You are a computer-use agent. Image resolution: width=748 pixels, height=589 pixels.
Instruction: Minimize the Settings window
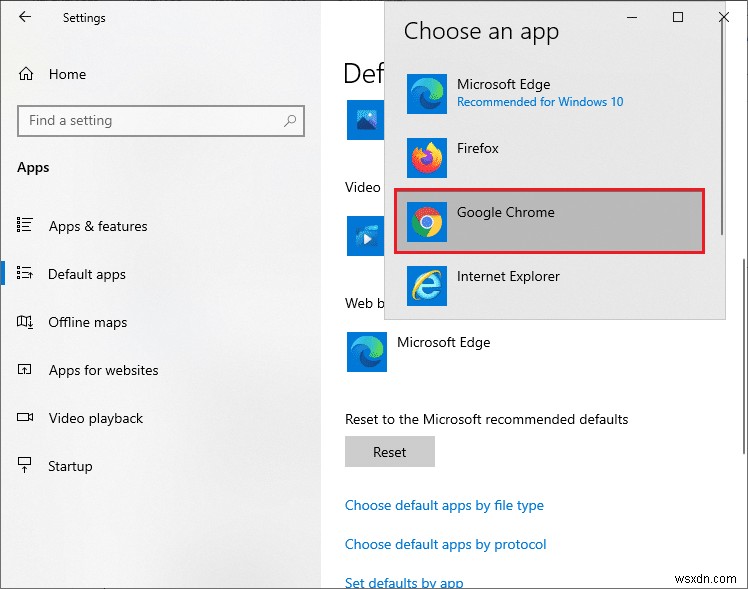pos(632,17)
